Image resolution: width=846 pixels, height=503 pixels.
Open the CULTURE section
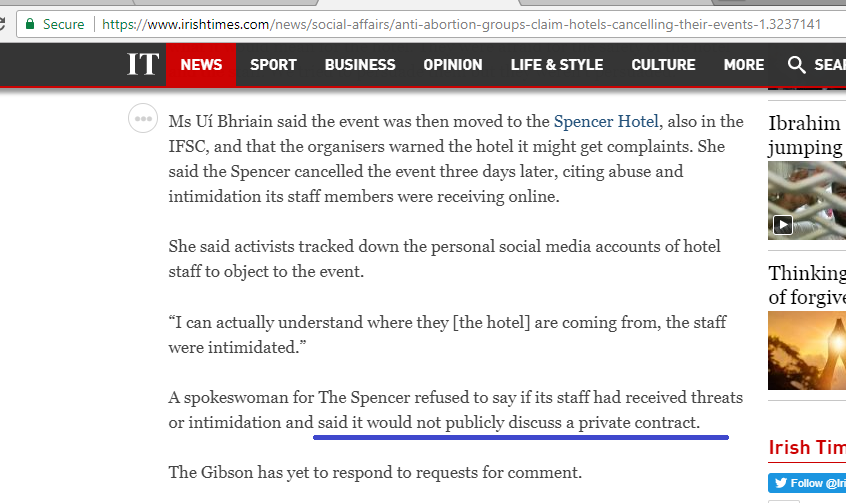663,65
